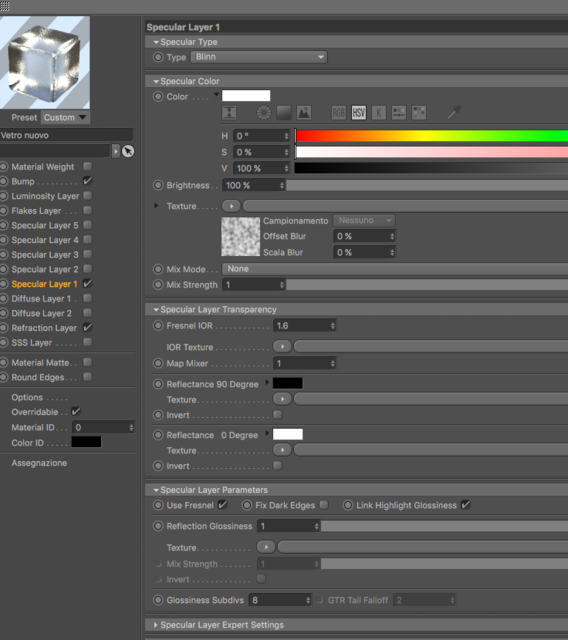Open the color mixer sliders icon
568x640 pixels.
coord(399,113)
